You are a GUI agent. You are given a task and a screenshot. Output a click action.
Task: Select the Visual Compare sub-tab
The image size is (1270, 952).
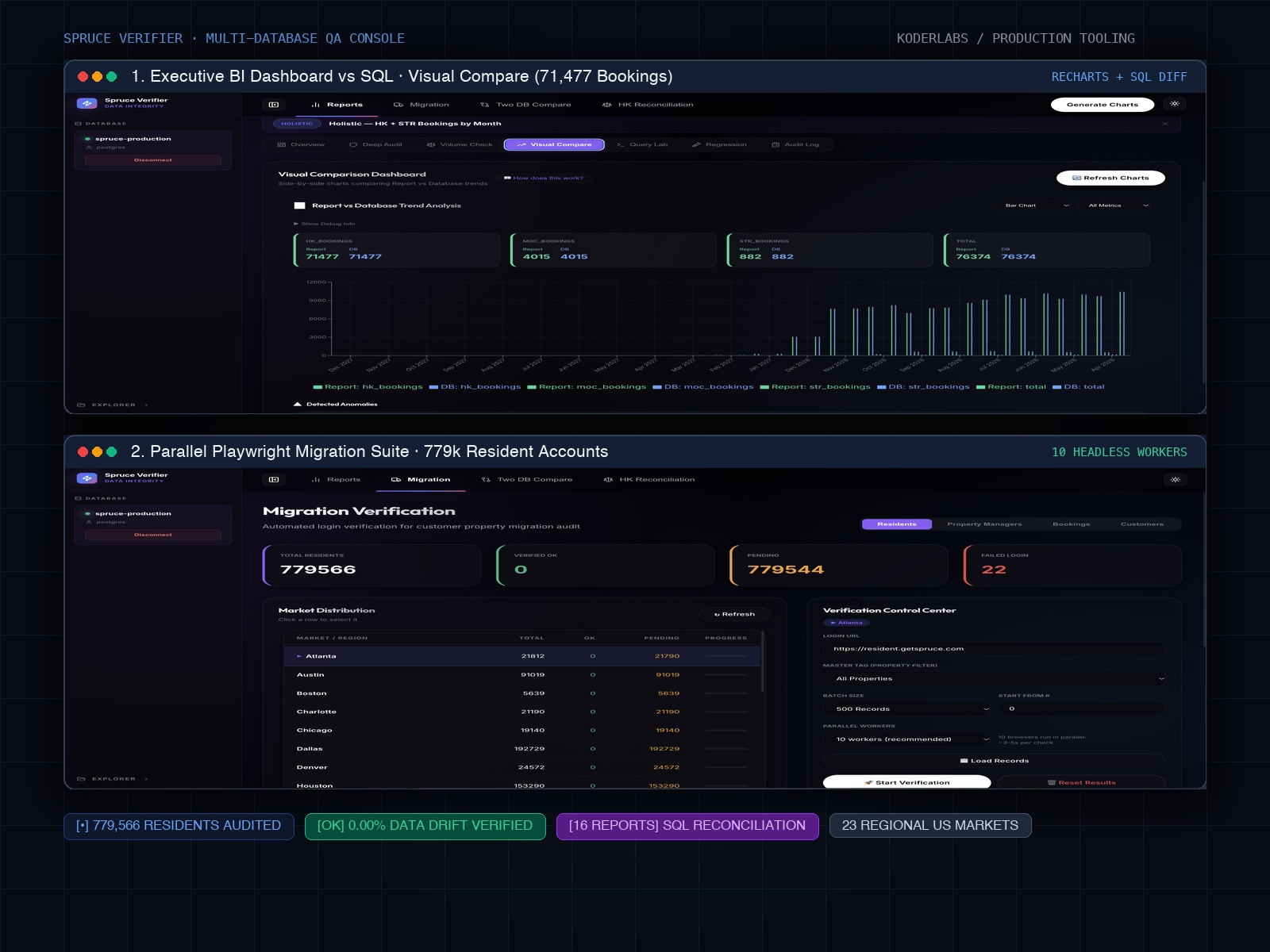coord(554,145)
